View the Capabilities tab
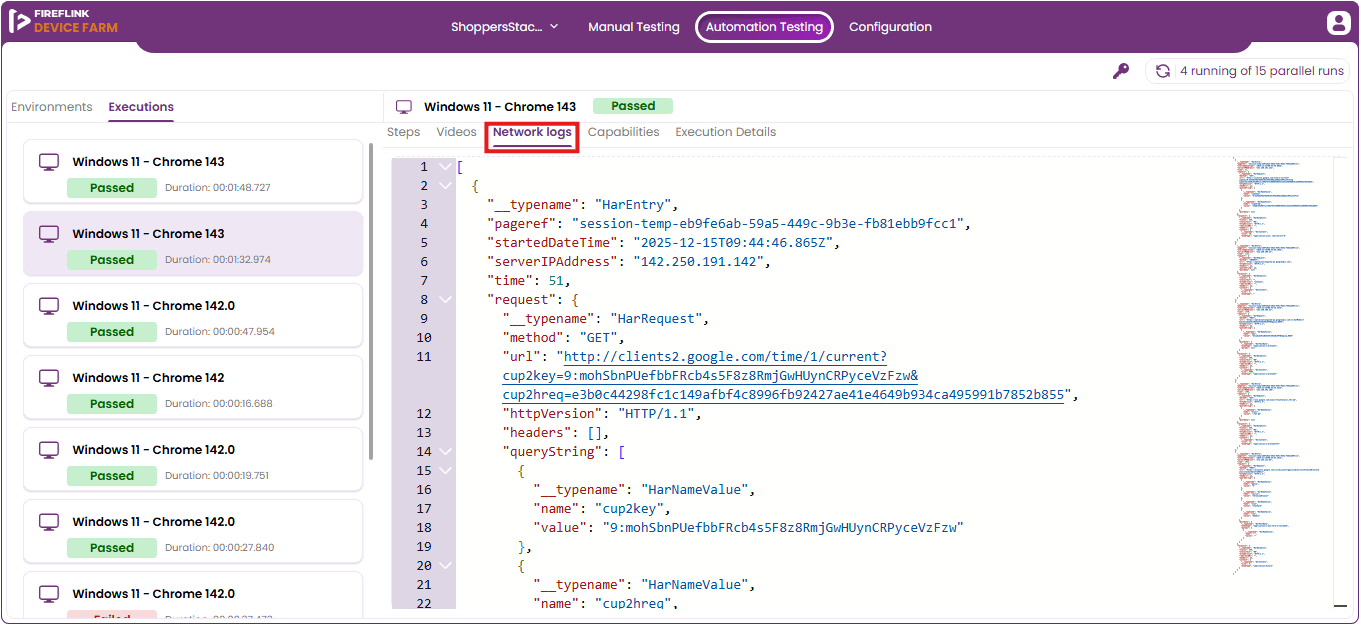The width and height of the screenshot is (1361, 626). (624, 132)
